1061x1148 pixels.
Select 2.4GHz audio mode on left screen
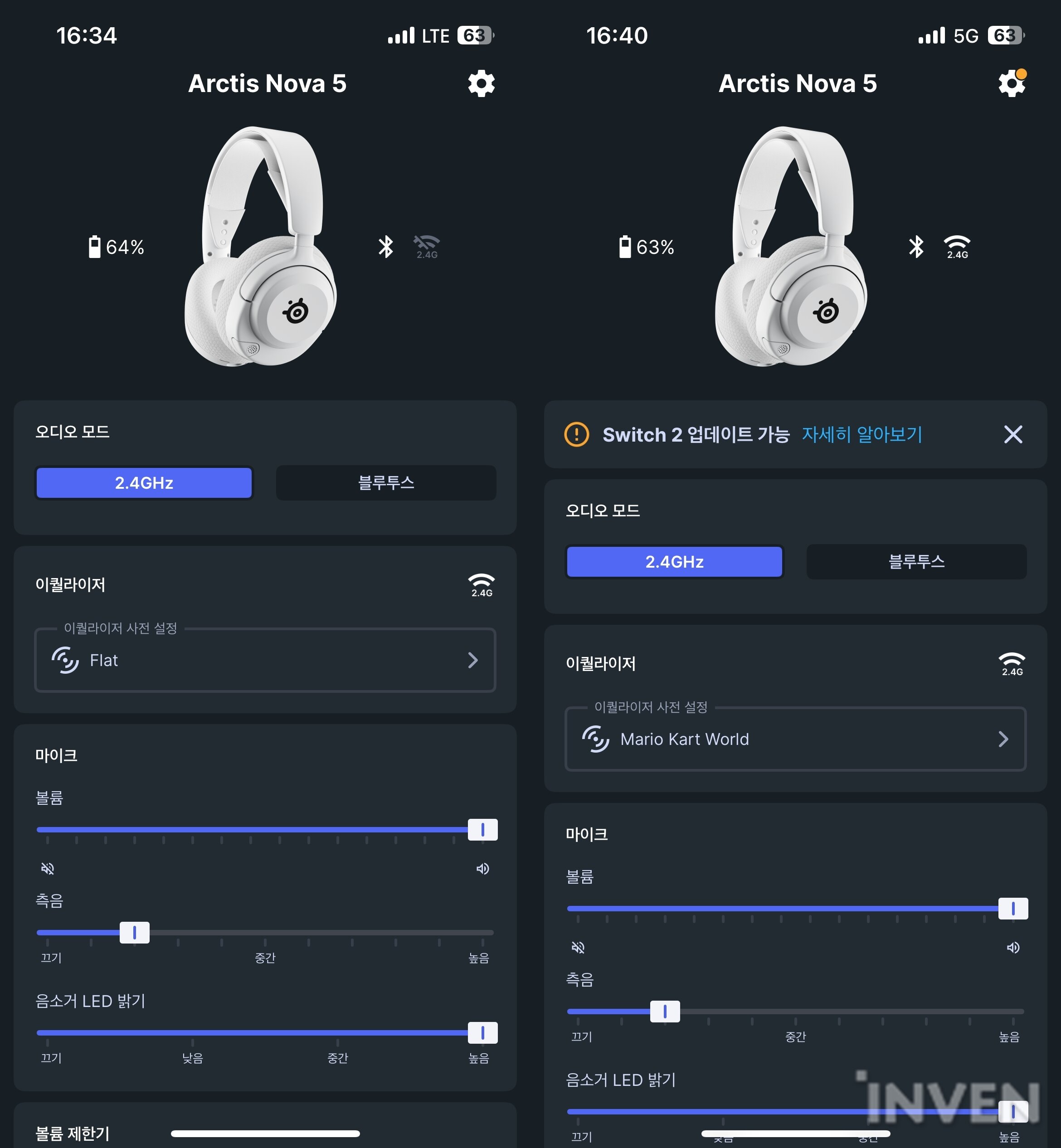[144, 483]
